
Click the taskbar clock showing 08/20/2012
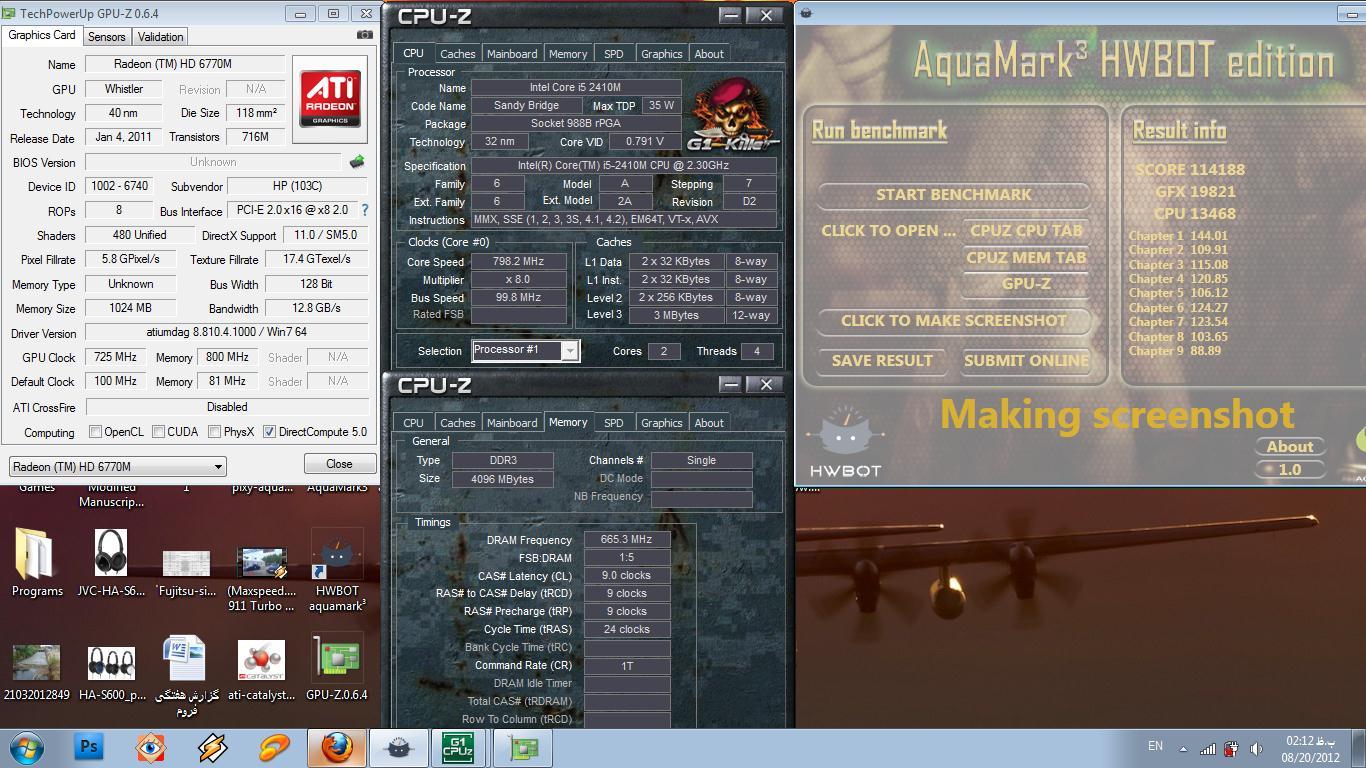click(1311, 748)
